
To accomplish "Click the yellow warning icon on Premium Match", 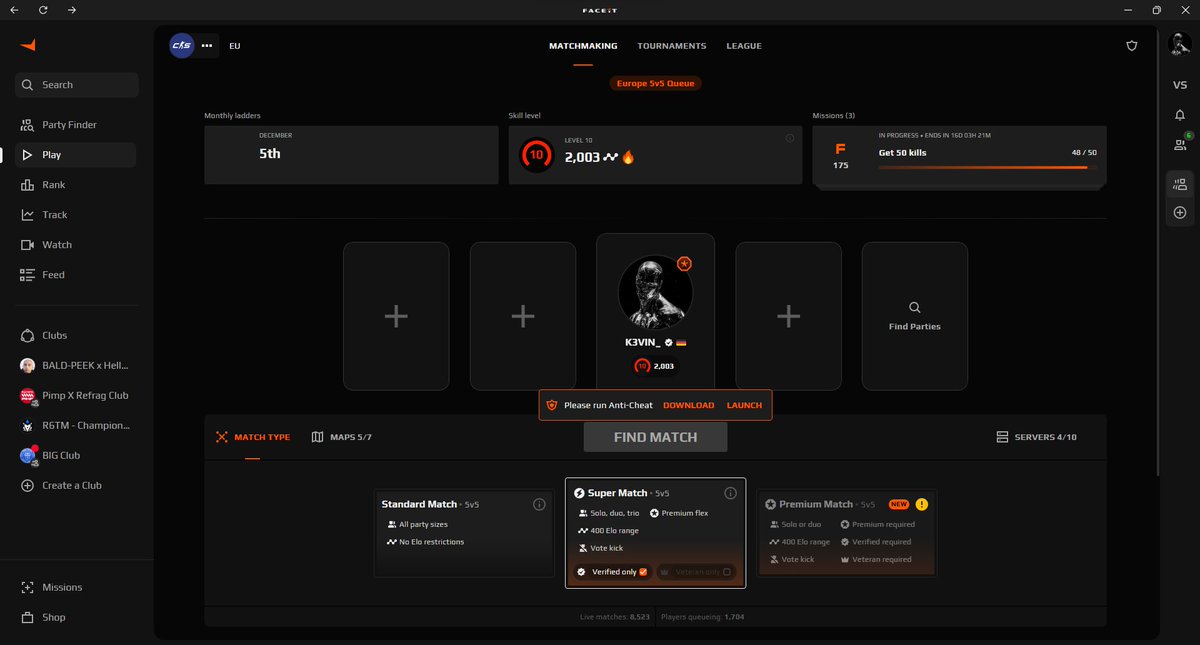I will [921, 504].
